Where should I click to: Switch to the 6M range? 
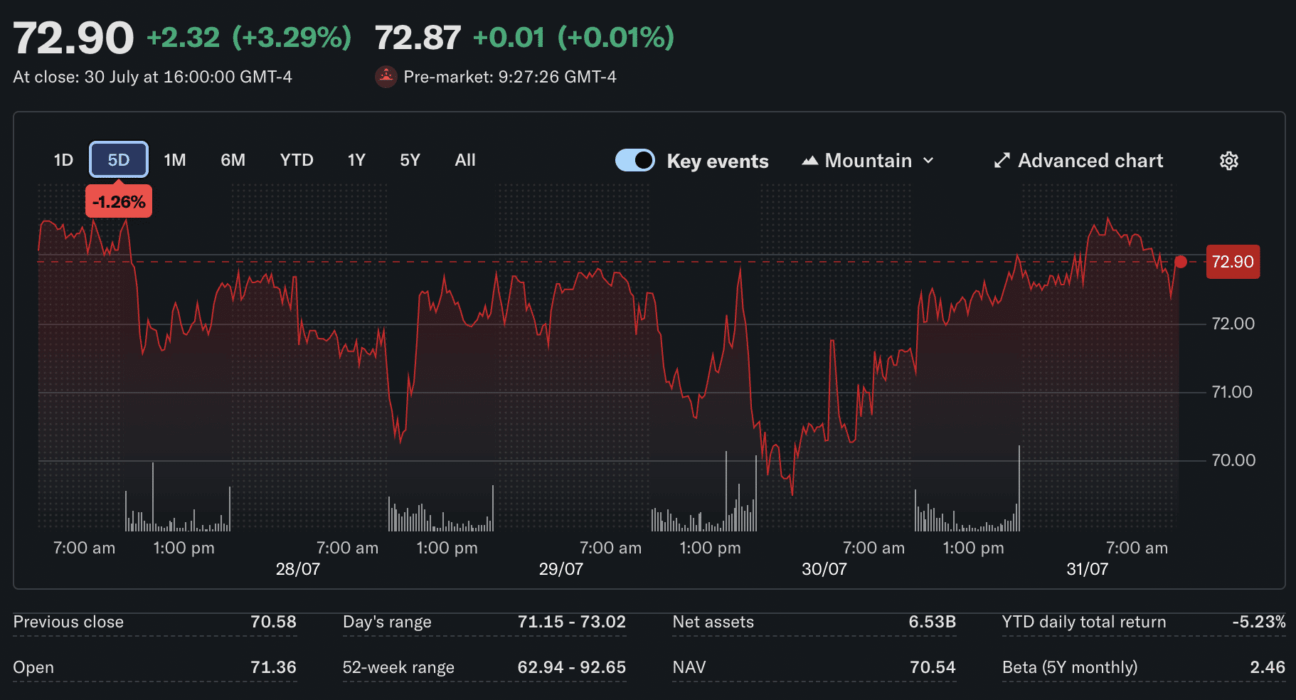tap(233, 160)
